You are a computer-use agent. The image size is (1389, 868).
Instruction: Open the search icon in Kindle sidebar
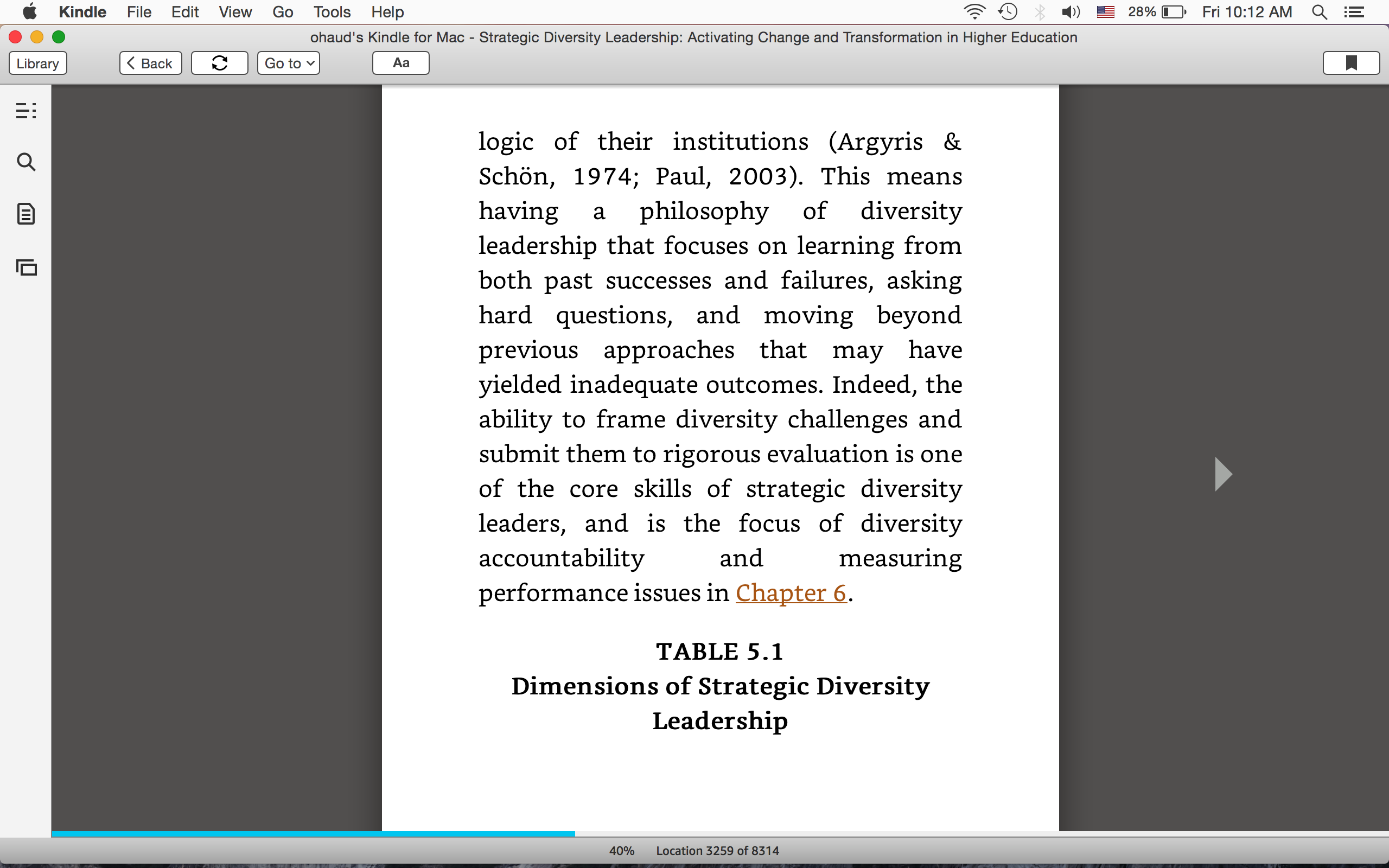tap(26, 162)
